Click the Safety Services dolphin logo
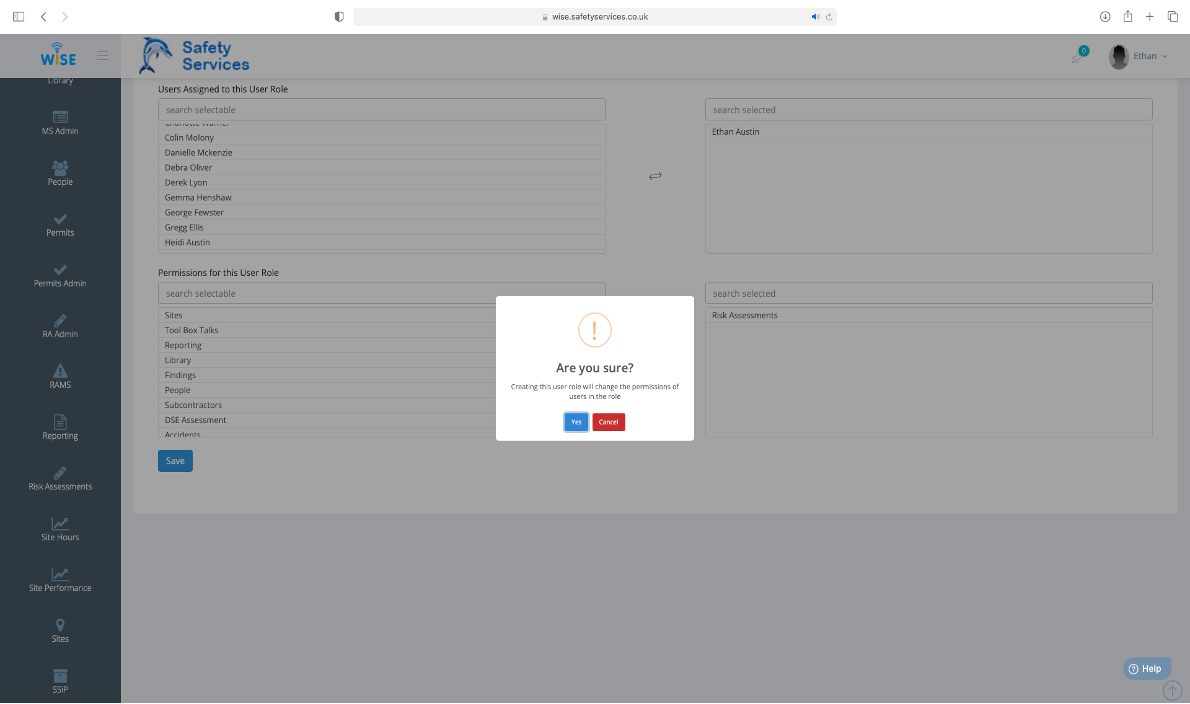1190x704 pixels. [194, 56]
